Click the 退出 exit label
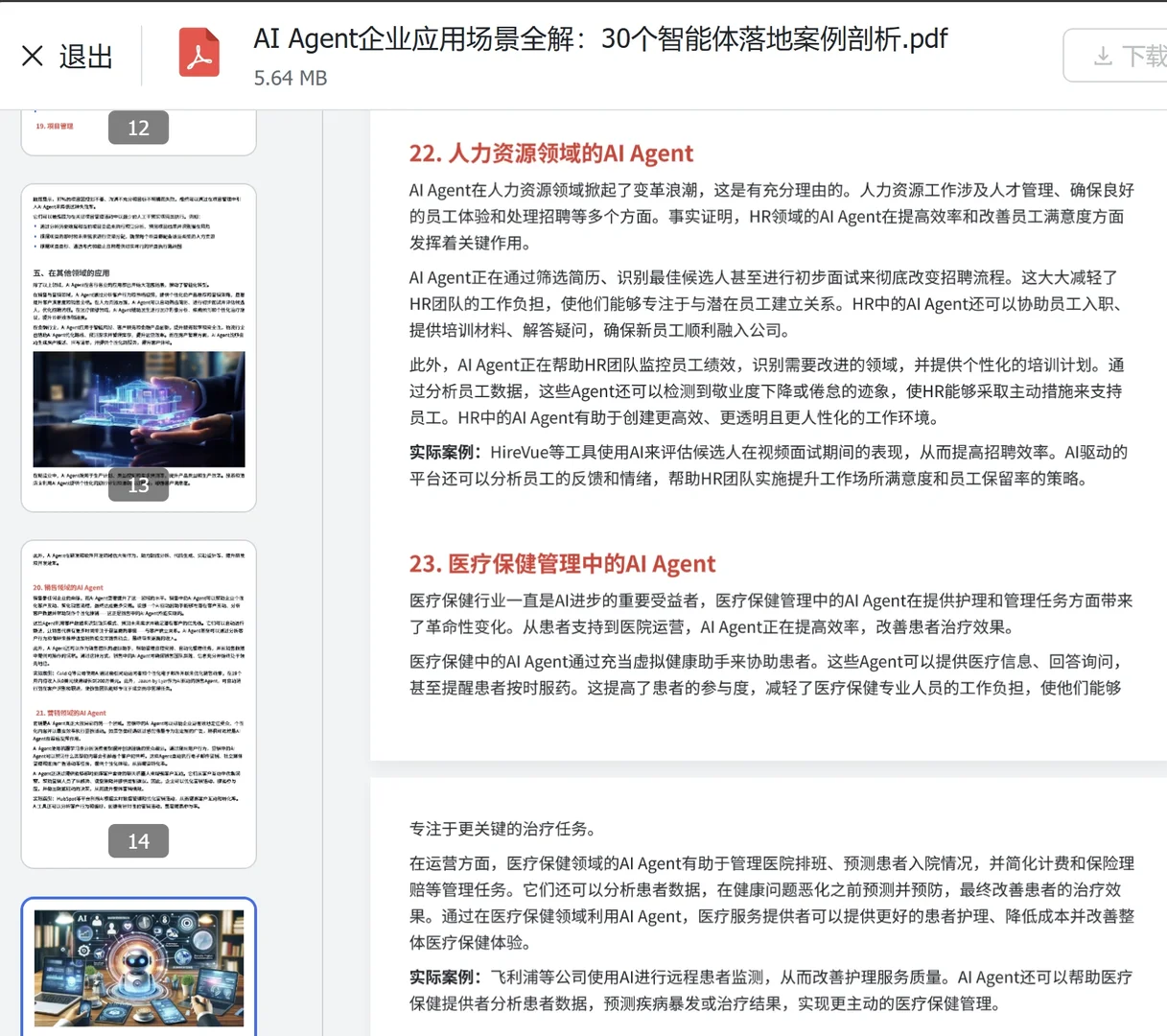This screenshot has width=1167, height=1036. click(86, 57)
